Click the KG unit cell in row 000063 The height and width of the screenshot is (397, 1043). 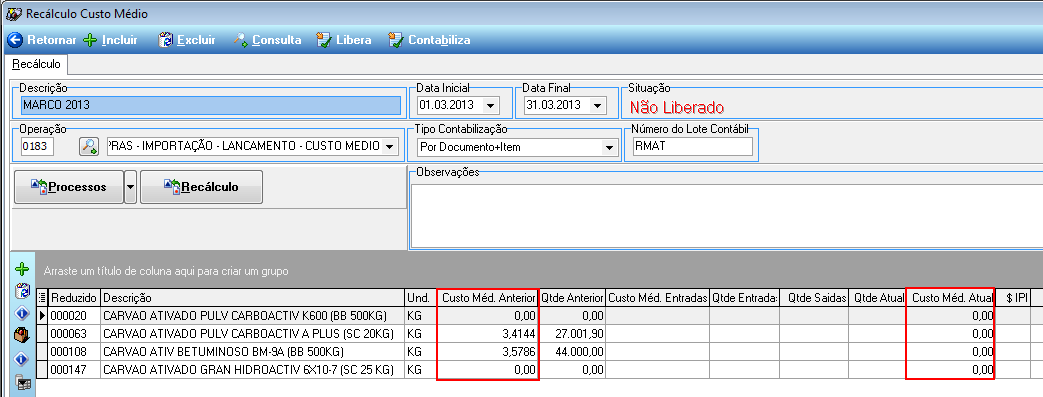[420, 333]
